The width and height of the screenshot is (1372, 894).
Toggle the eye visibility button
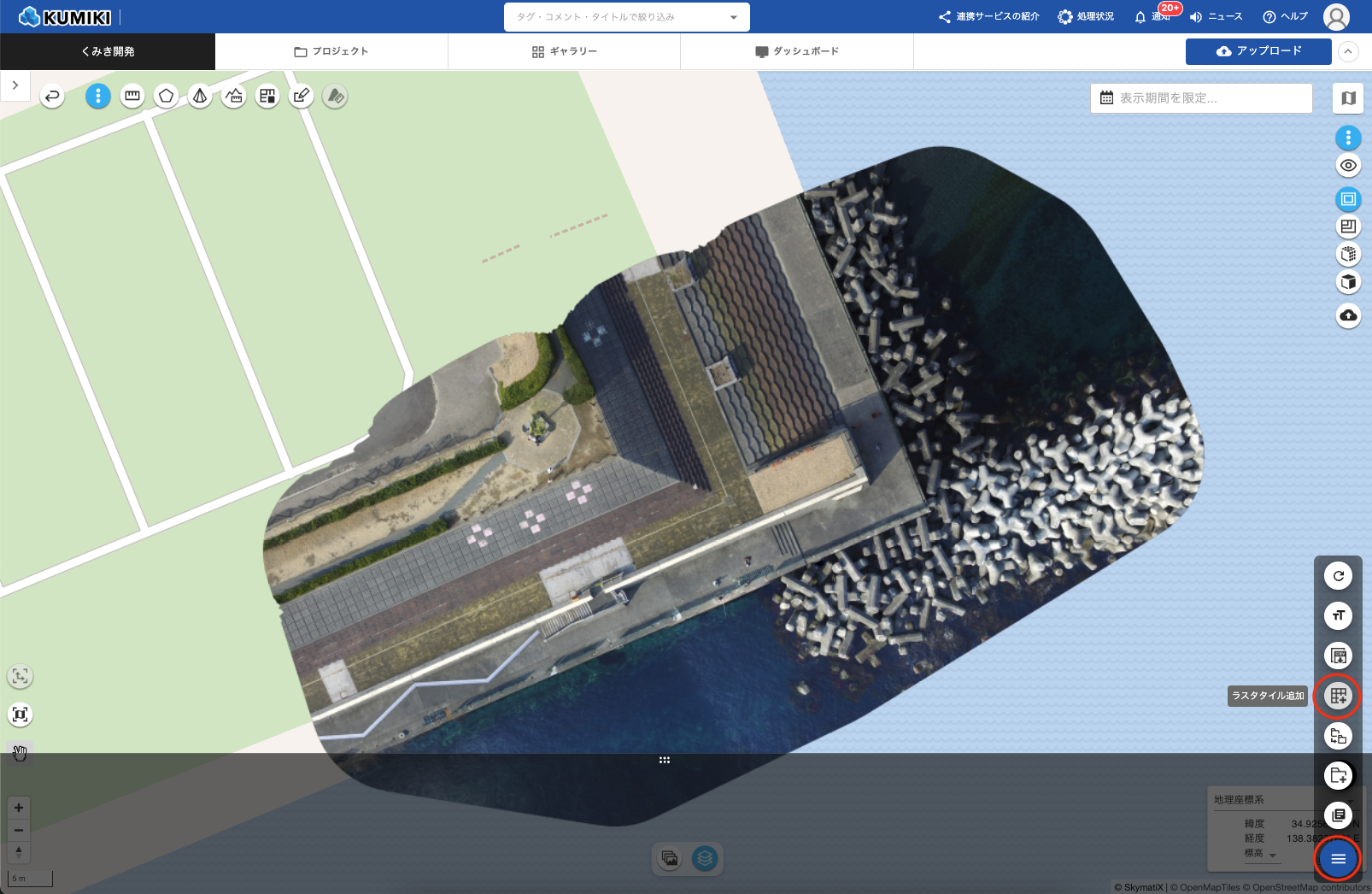1348,166
